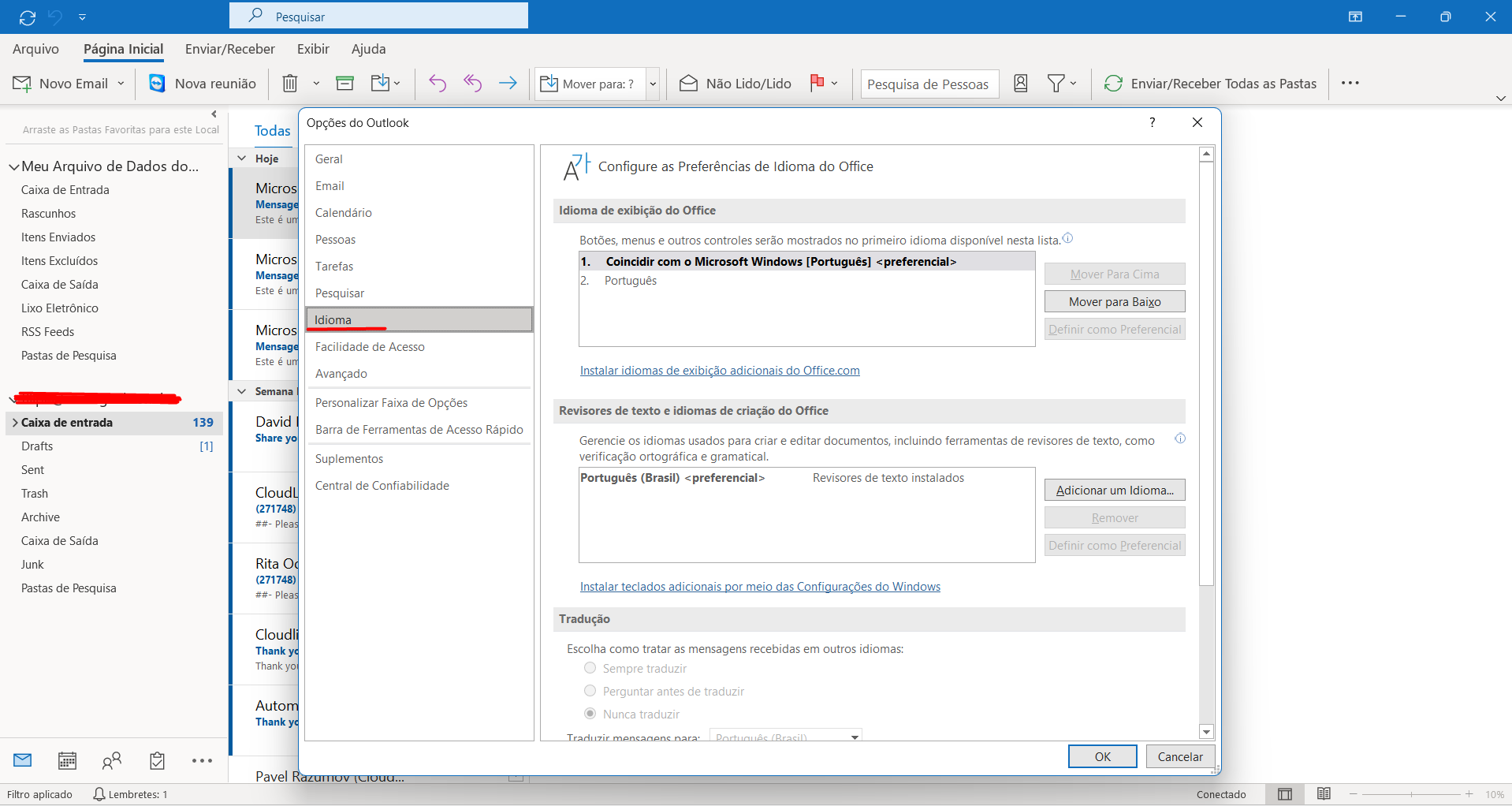Select the 'Sempre traduzir' radio button
Viewport: 1512px width, 806px height.
(x=590, y=668)
